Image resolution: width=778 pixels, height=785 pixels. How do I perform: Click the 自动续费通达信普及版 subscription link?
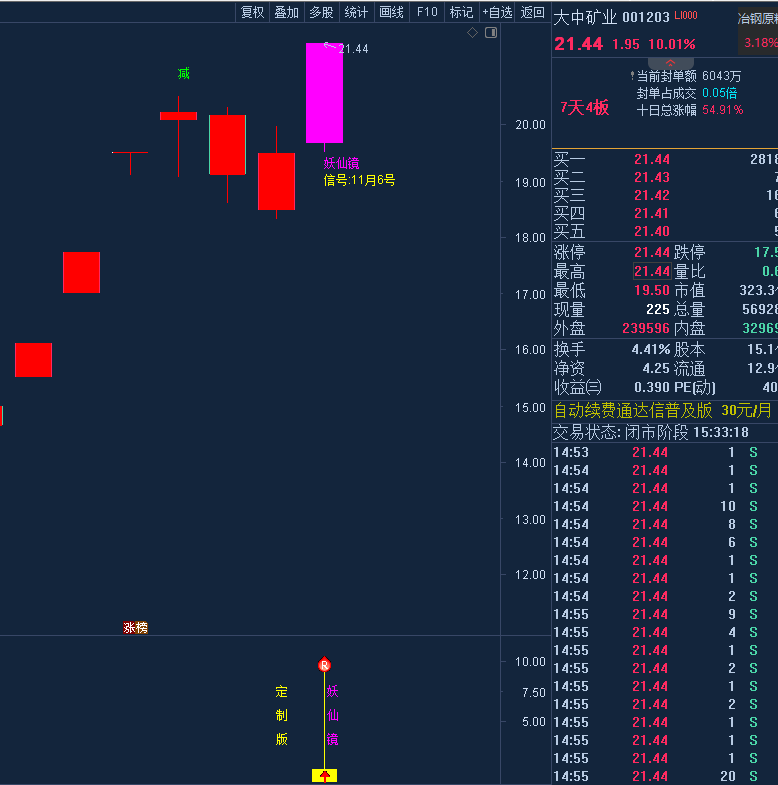coord(633,410)
